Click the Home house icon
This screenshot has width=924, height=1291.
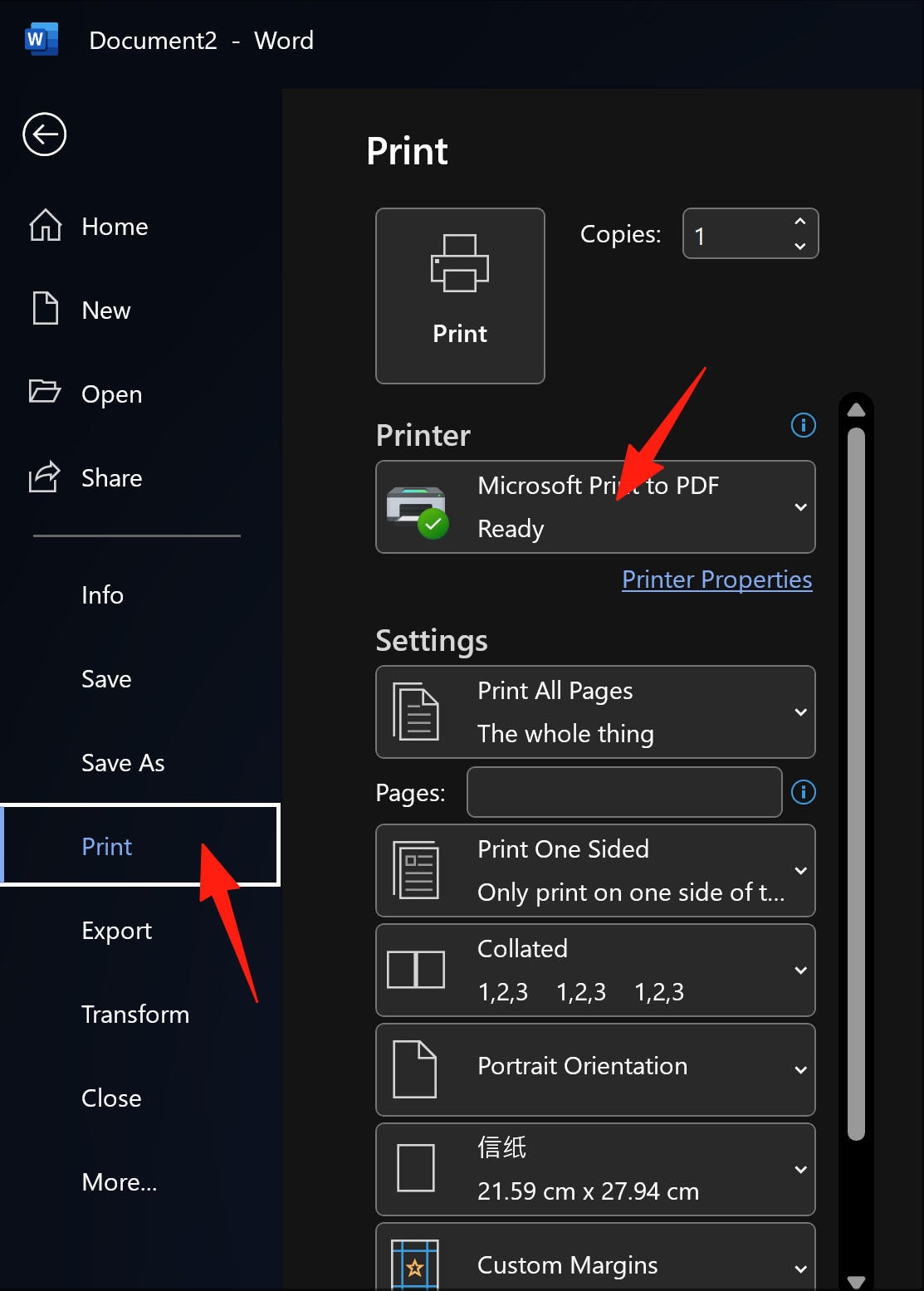45,224
